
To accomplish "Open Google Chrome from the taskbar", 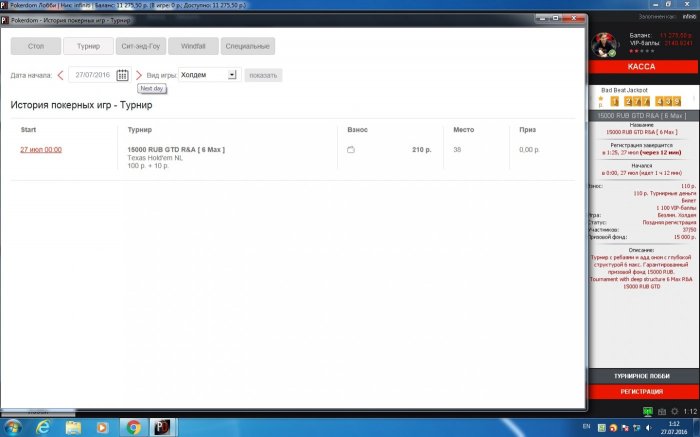I will click(133, 428).
